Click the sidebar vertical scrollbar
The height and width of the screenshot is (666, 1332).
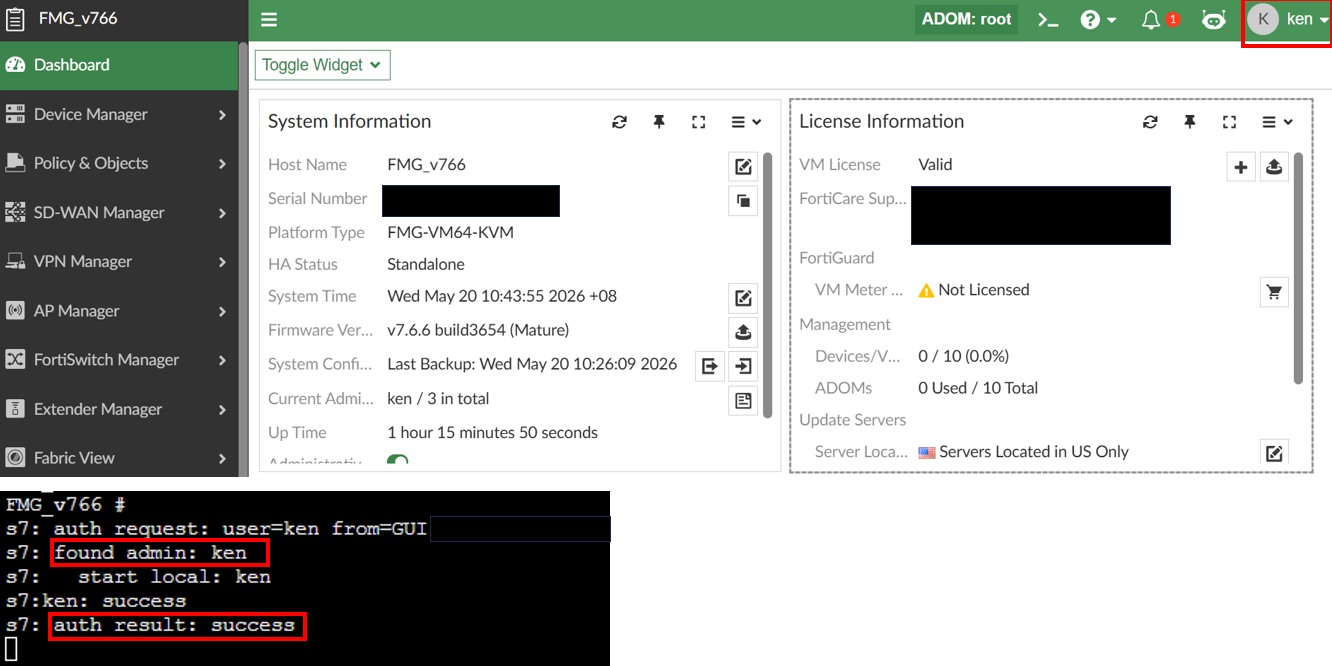tap(243, 259)
